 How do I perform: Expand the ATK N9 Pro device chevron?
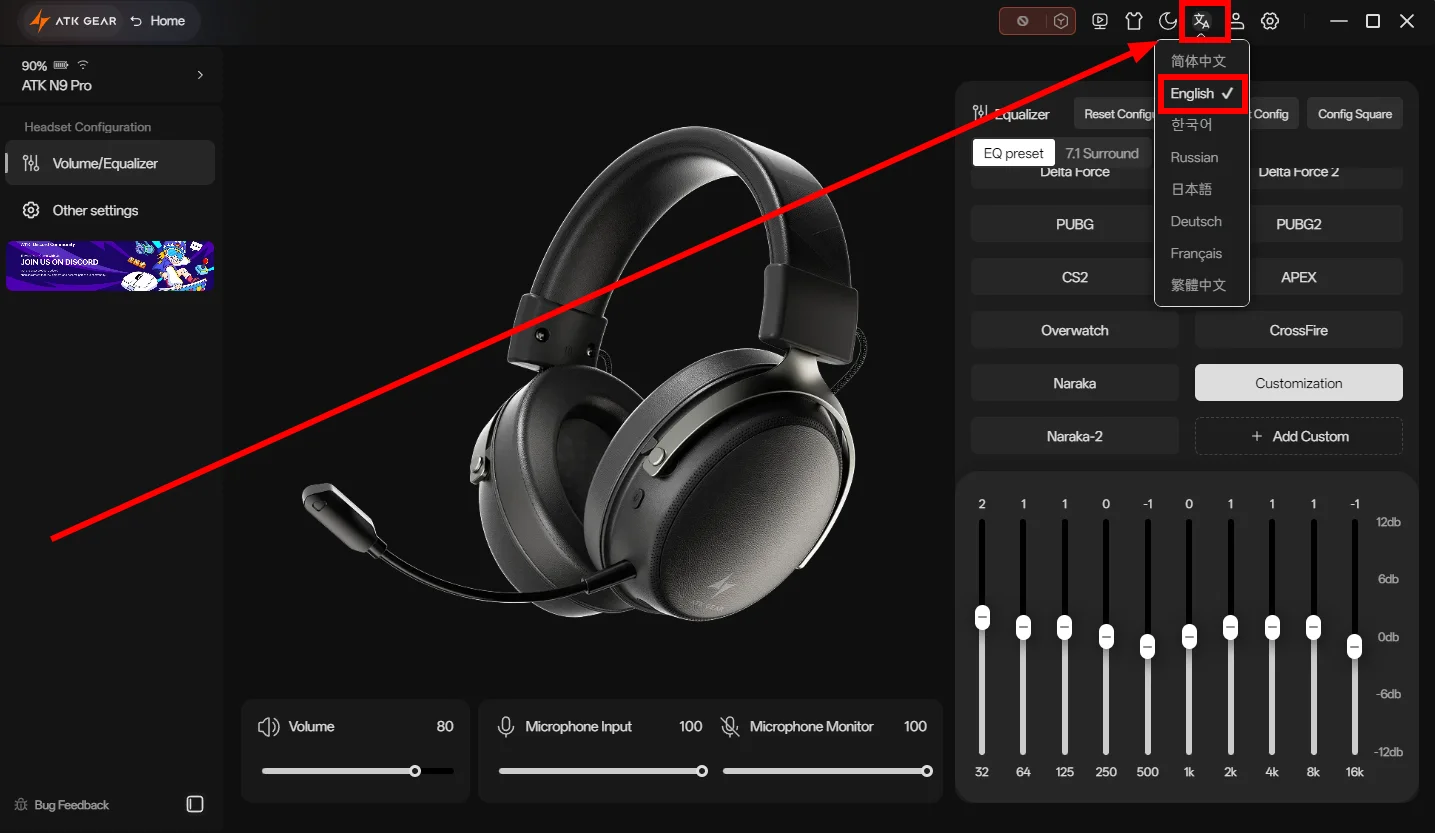200,75
